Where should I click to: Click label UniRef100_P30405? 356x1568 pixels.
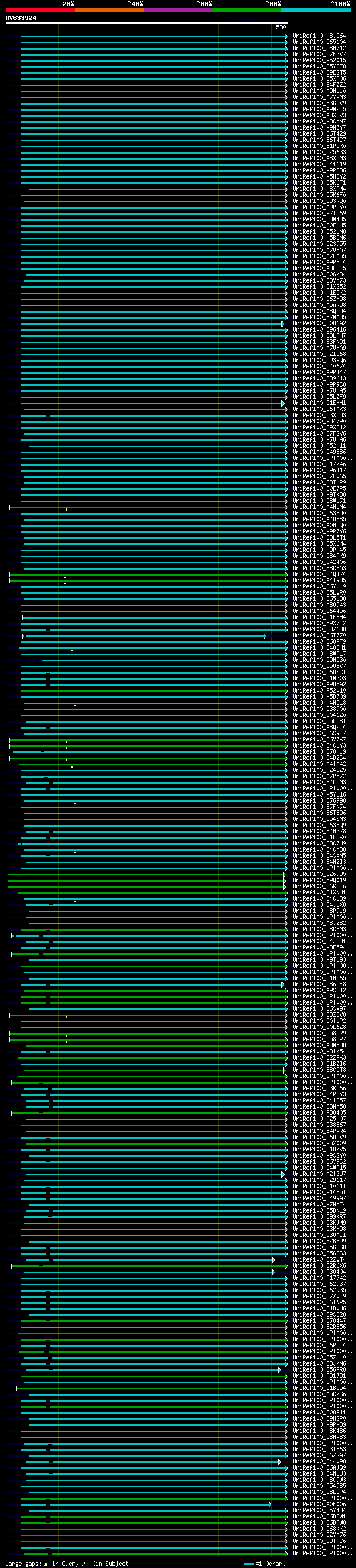pyautogui.click(x=319, y=1112)
